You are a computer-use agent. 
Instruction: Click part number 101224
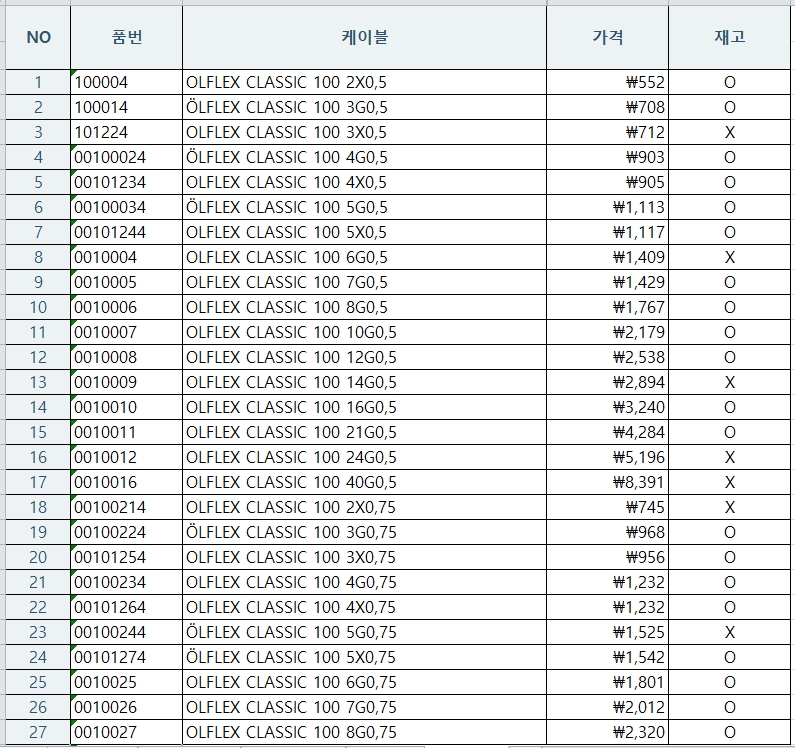coord(127,132)
